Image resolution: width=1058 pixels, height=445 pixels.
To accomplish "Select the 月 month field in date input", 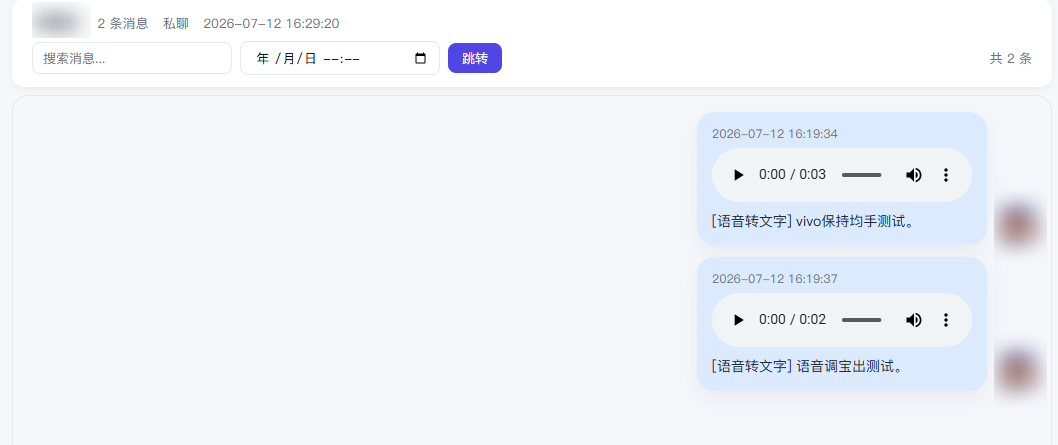I will point(289,59).
